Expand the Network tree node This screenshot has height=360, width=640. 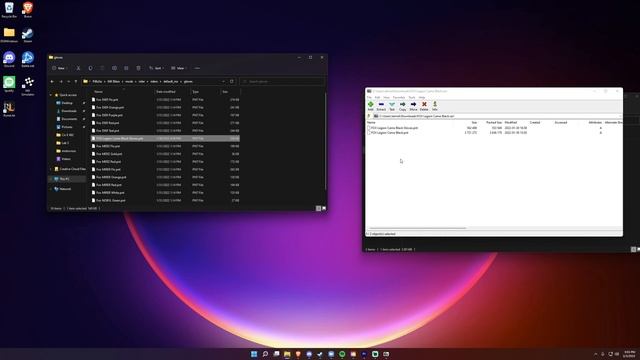pyautogui.click(x=51, y=189)
